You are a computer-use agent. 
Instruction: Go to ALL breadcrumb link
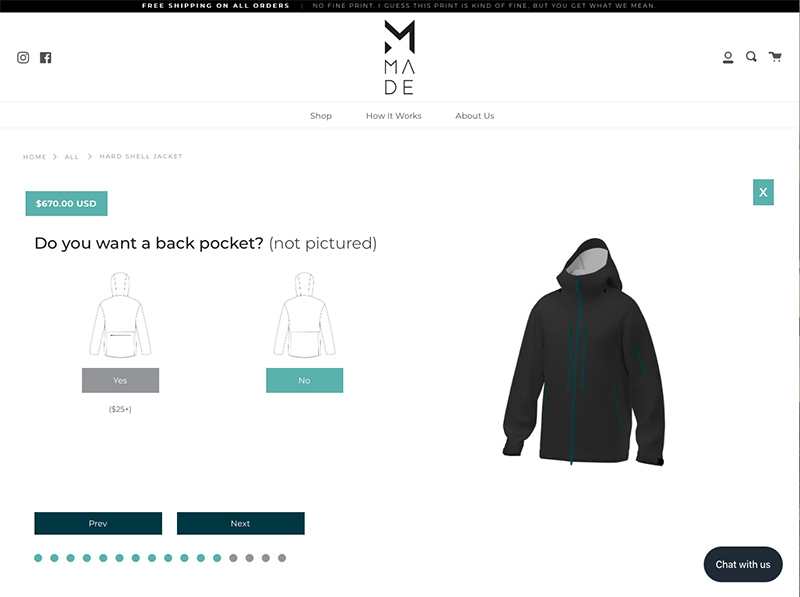pyautogui.click(x=72, y=157)
